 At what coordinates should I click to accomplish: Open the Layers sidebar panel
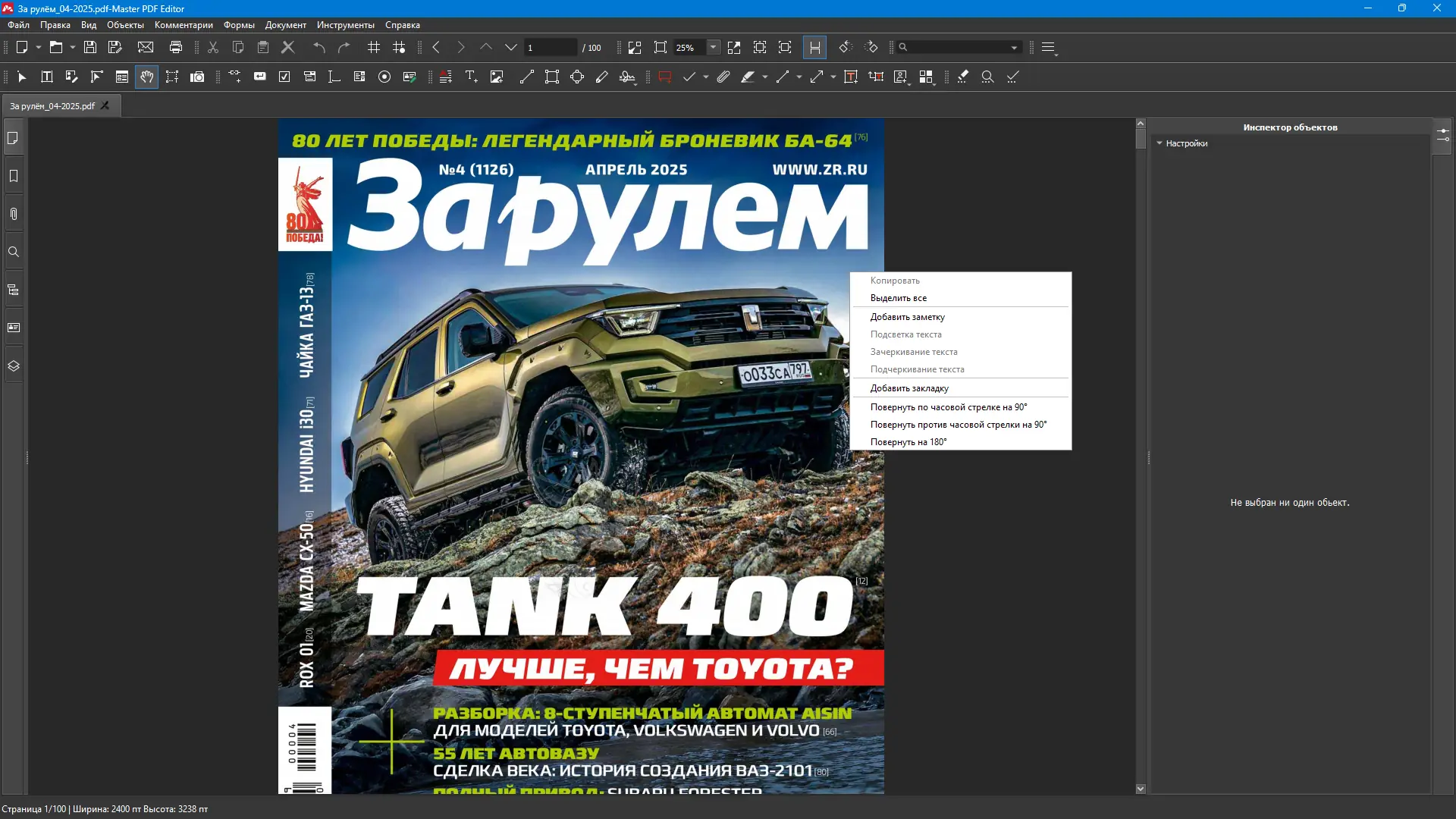(x=14, y=366)
